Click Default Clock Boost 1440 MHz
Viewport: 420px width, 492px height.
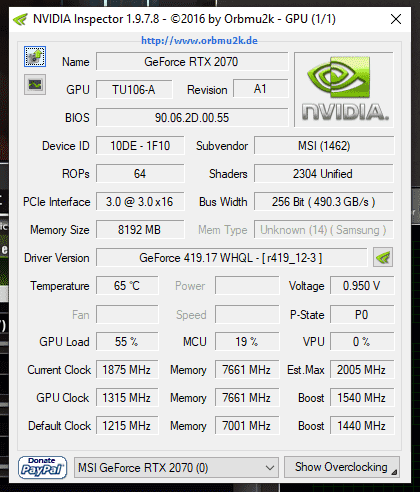(362, 426)
